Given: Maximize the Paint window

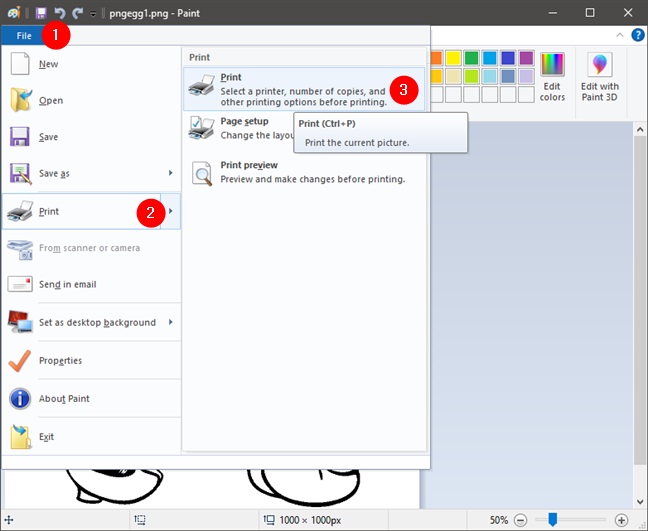Looking at the screenshot, I should click(x=590, y=13).
